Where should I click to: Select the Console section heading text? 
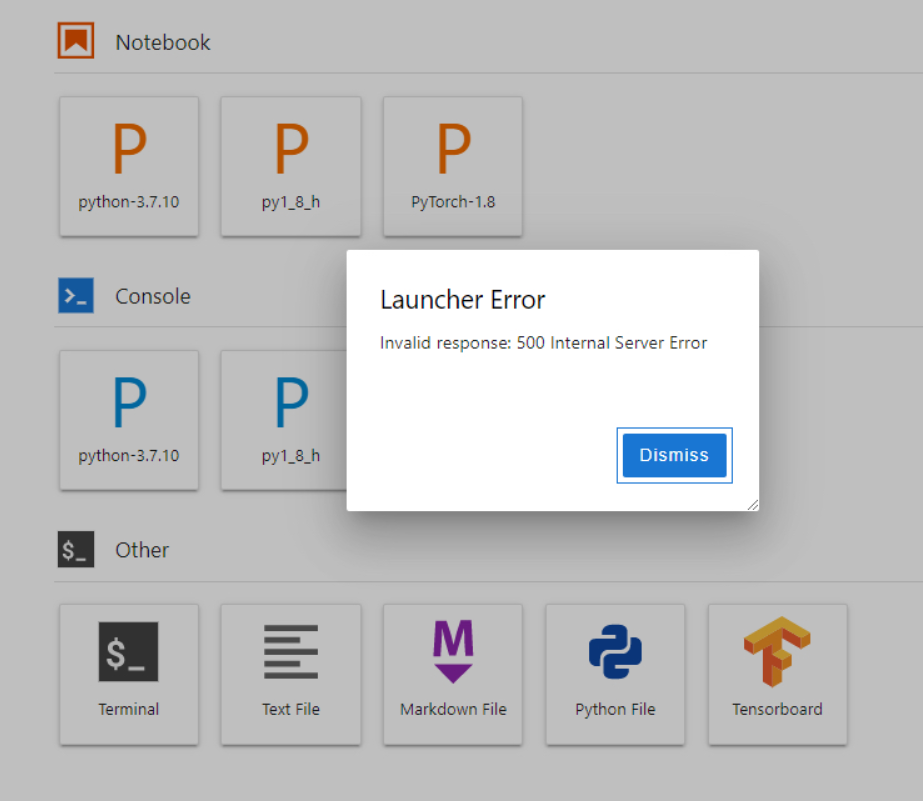pos(152,296)
